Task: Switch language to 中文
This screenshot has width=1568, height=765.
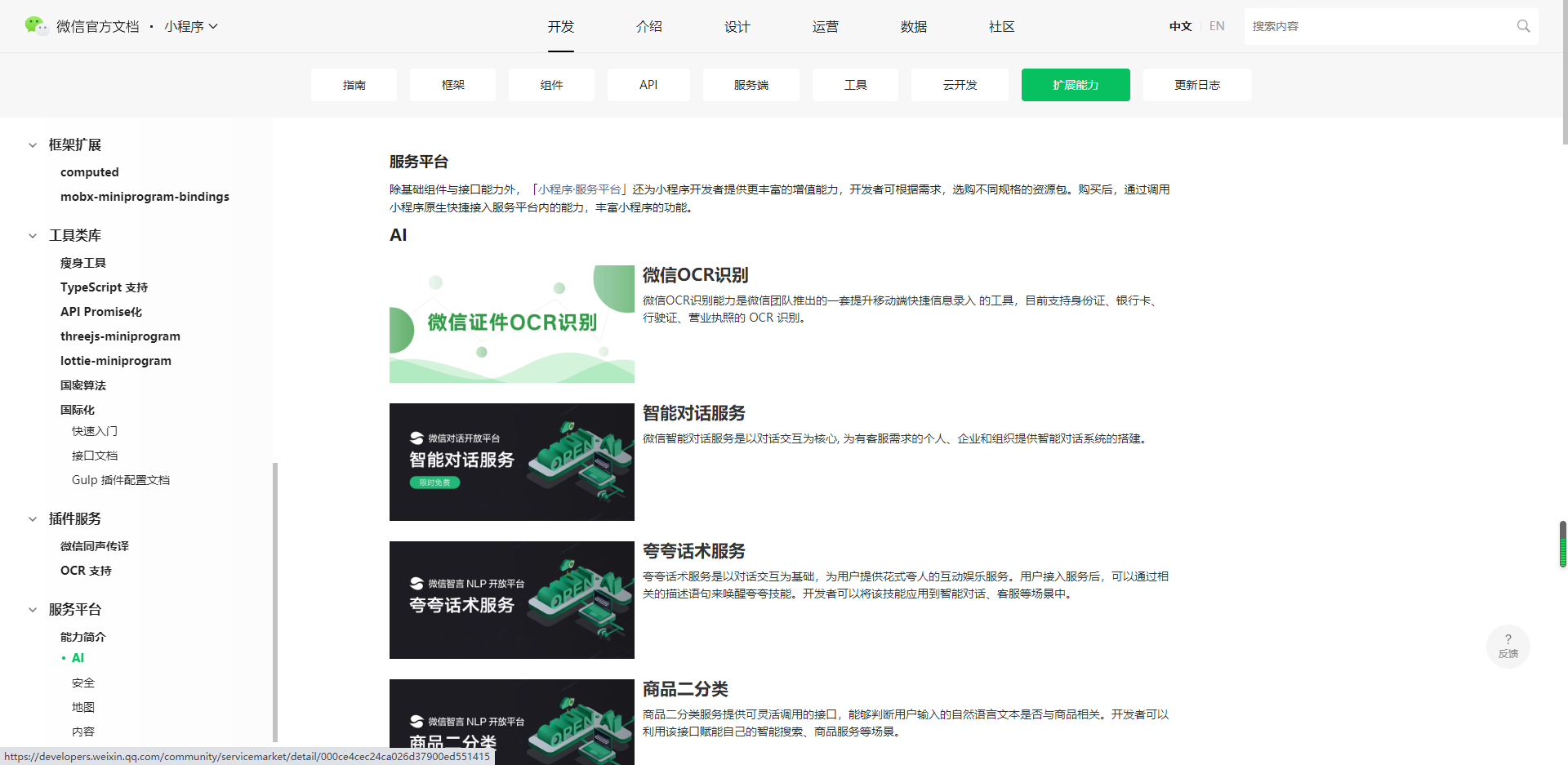Action: [x=1180, y=26]
